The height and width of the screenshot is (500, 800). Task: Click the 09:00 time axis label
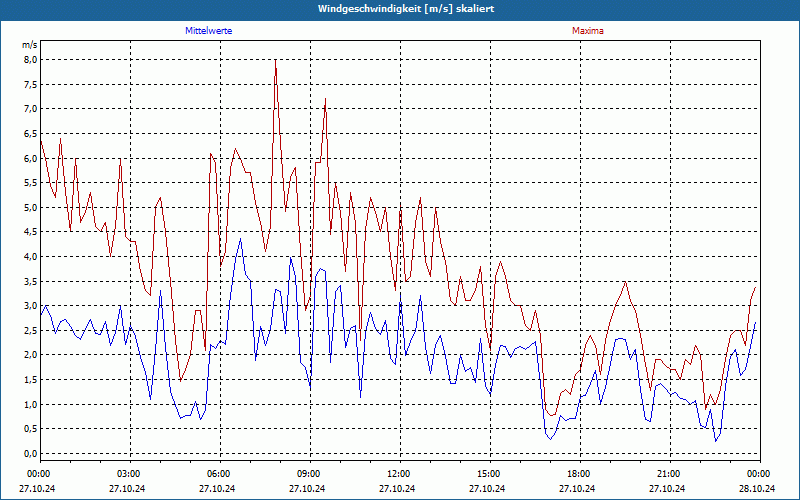310,474
